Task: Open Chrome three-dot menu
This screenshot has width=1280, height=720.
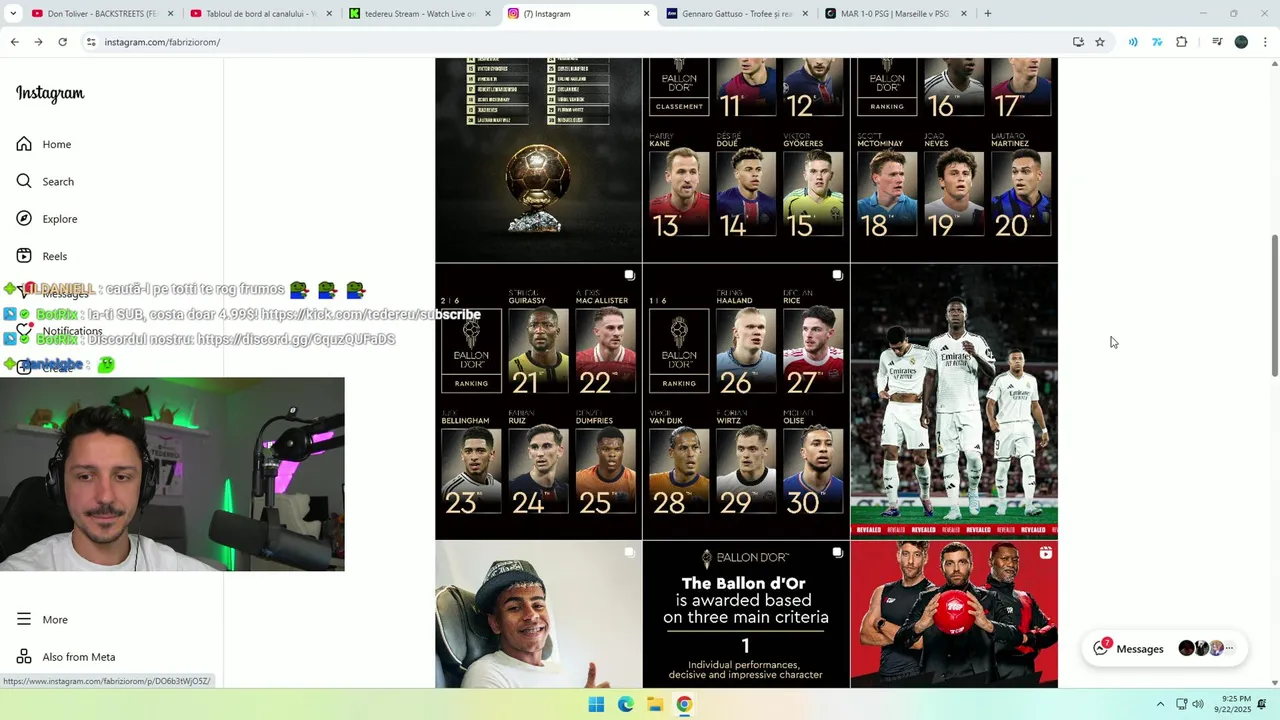Action: [x=1265, y=42]
